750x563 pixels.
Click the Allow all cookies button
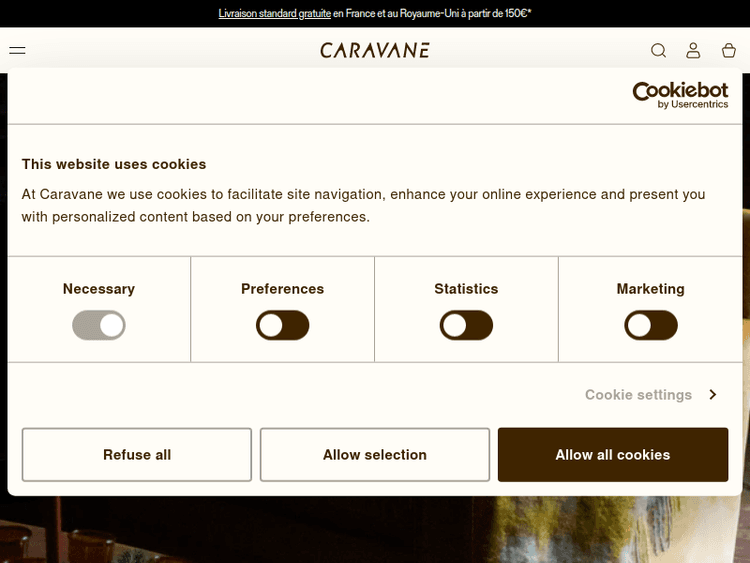[x=613, y=454]
